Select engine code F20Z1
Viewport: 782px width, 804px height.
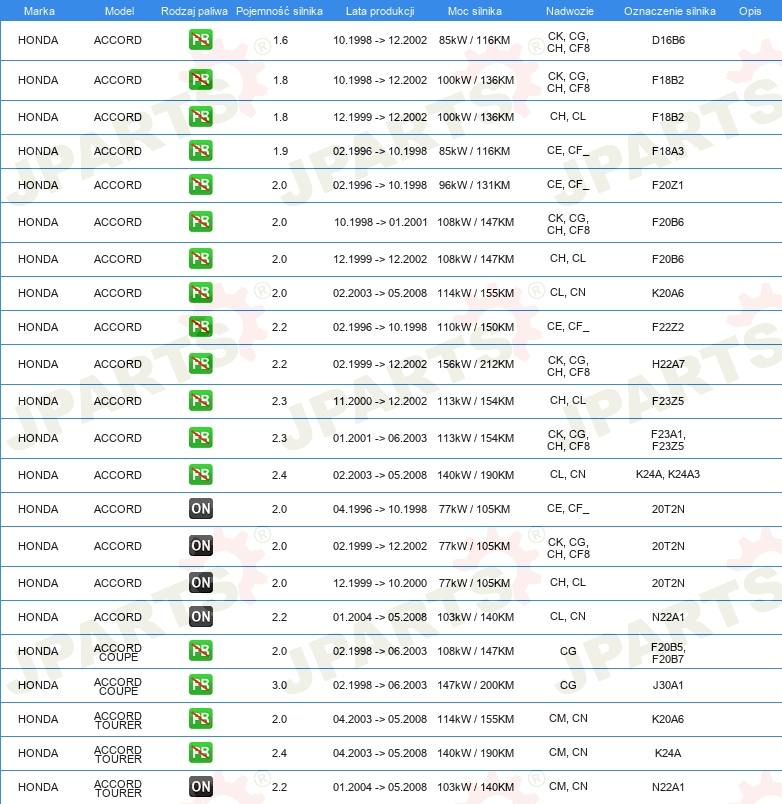tap(668, 185)
